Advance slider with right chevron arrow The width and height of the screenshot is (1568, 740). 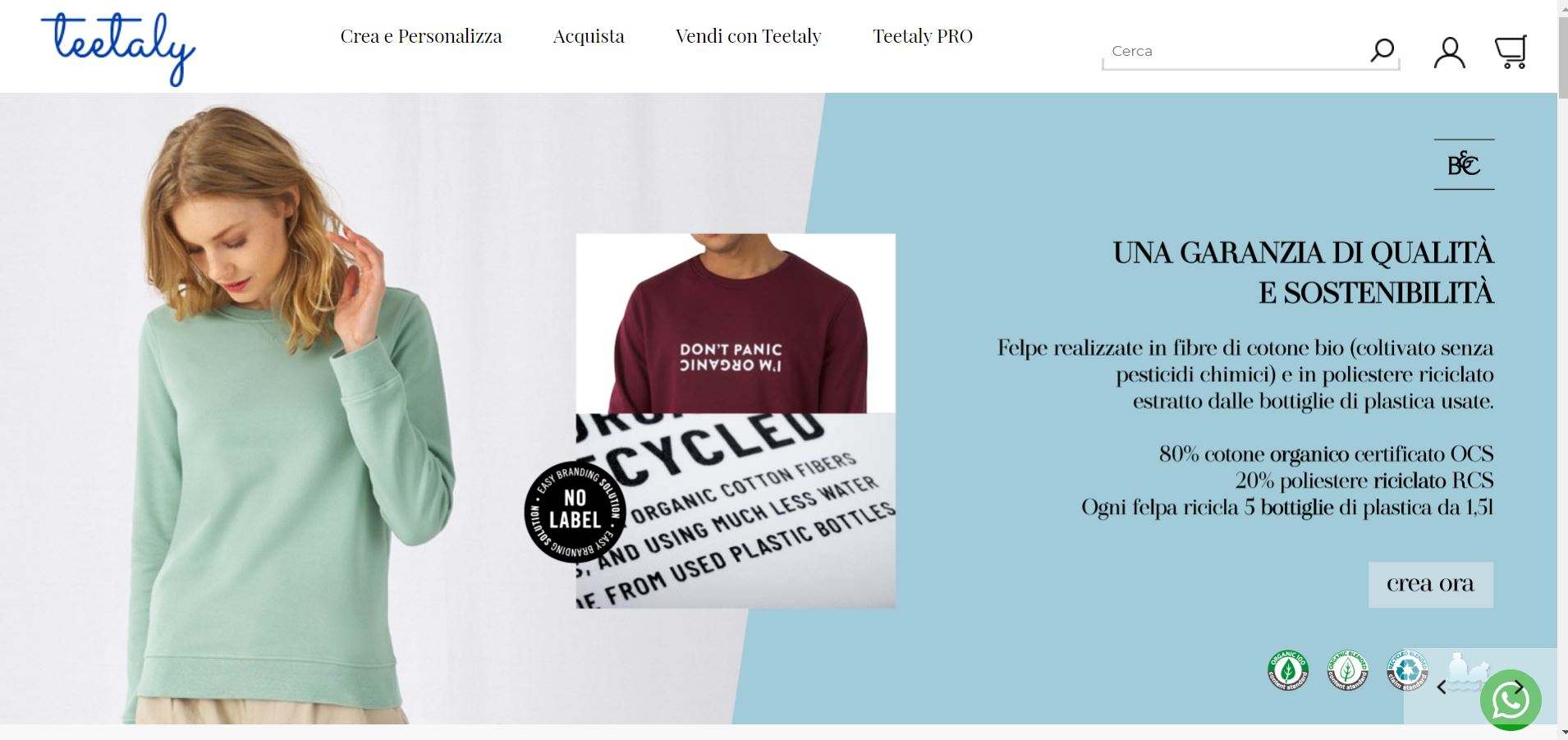(1519, 687)
